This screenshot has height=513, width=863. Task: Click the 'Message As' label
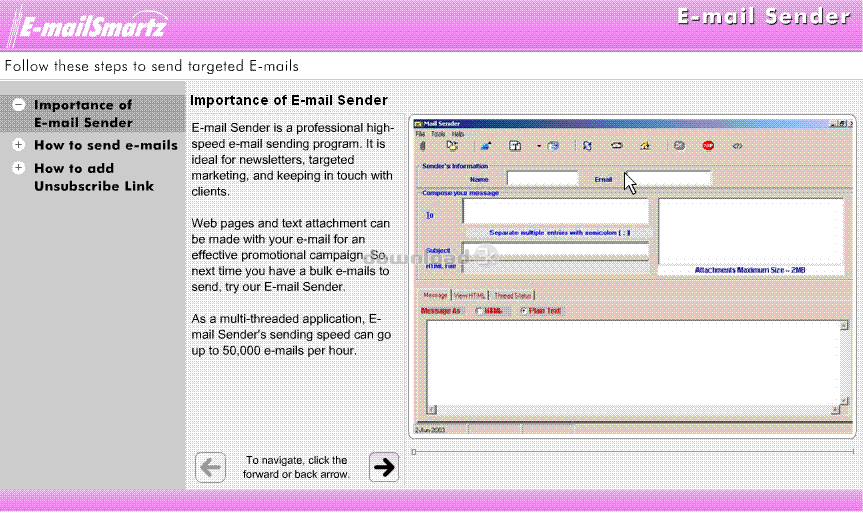tap(440, 311)
